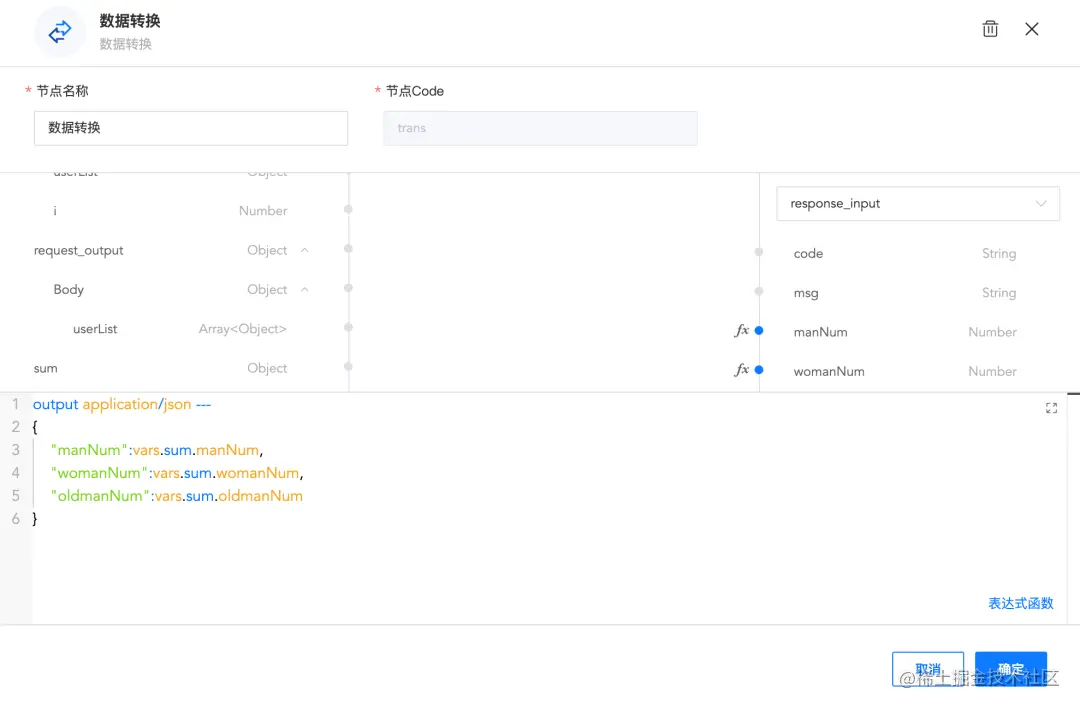The height and width of the screenshot is (709, 1080).
Task: Select the Body tree row
Action: point(172,289)
